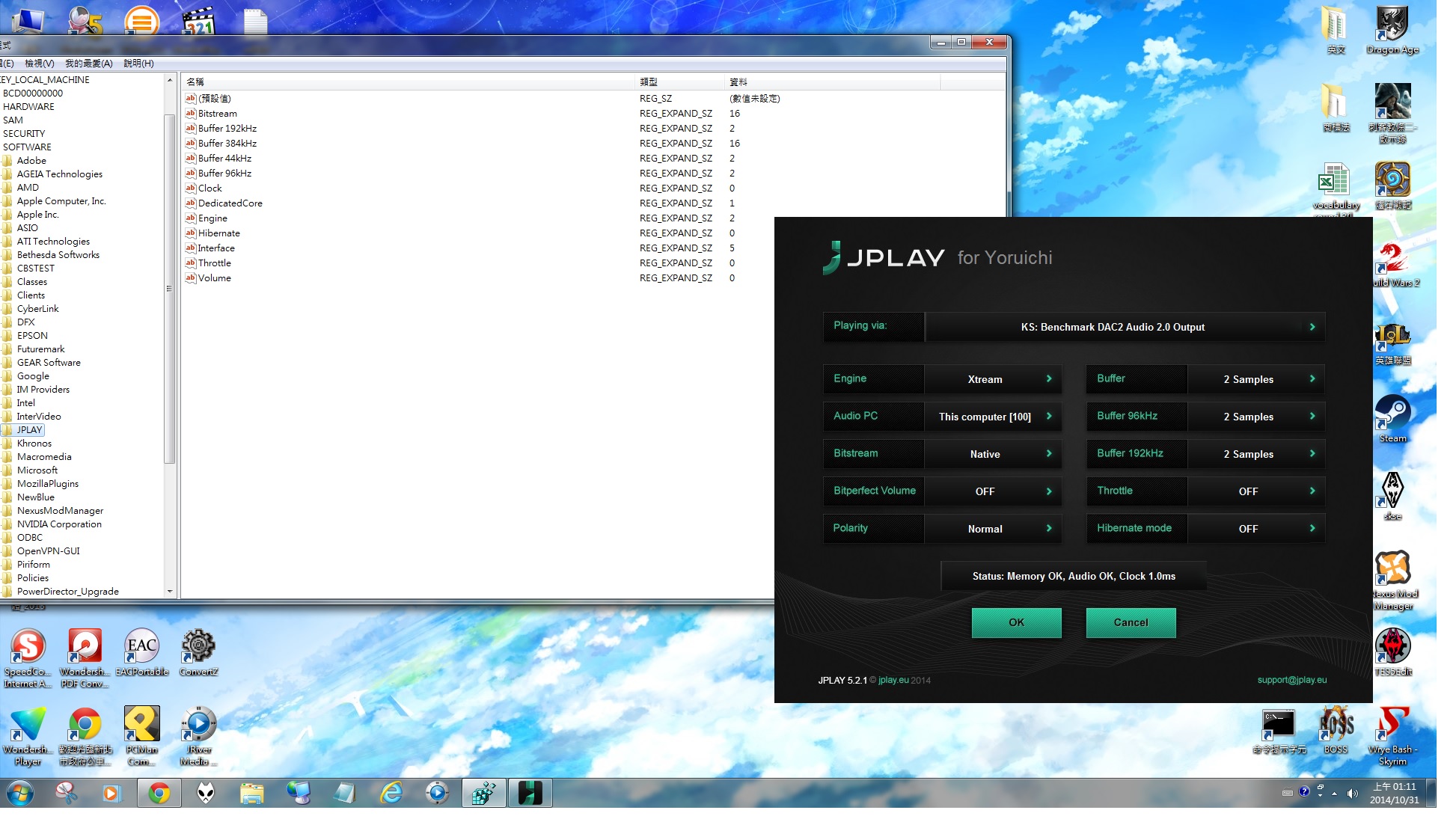This screenshot has height=819, width=1456.
Task: Open TES5Edit desktop shortcut
Action: pos(1392,652)
